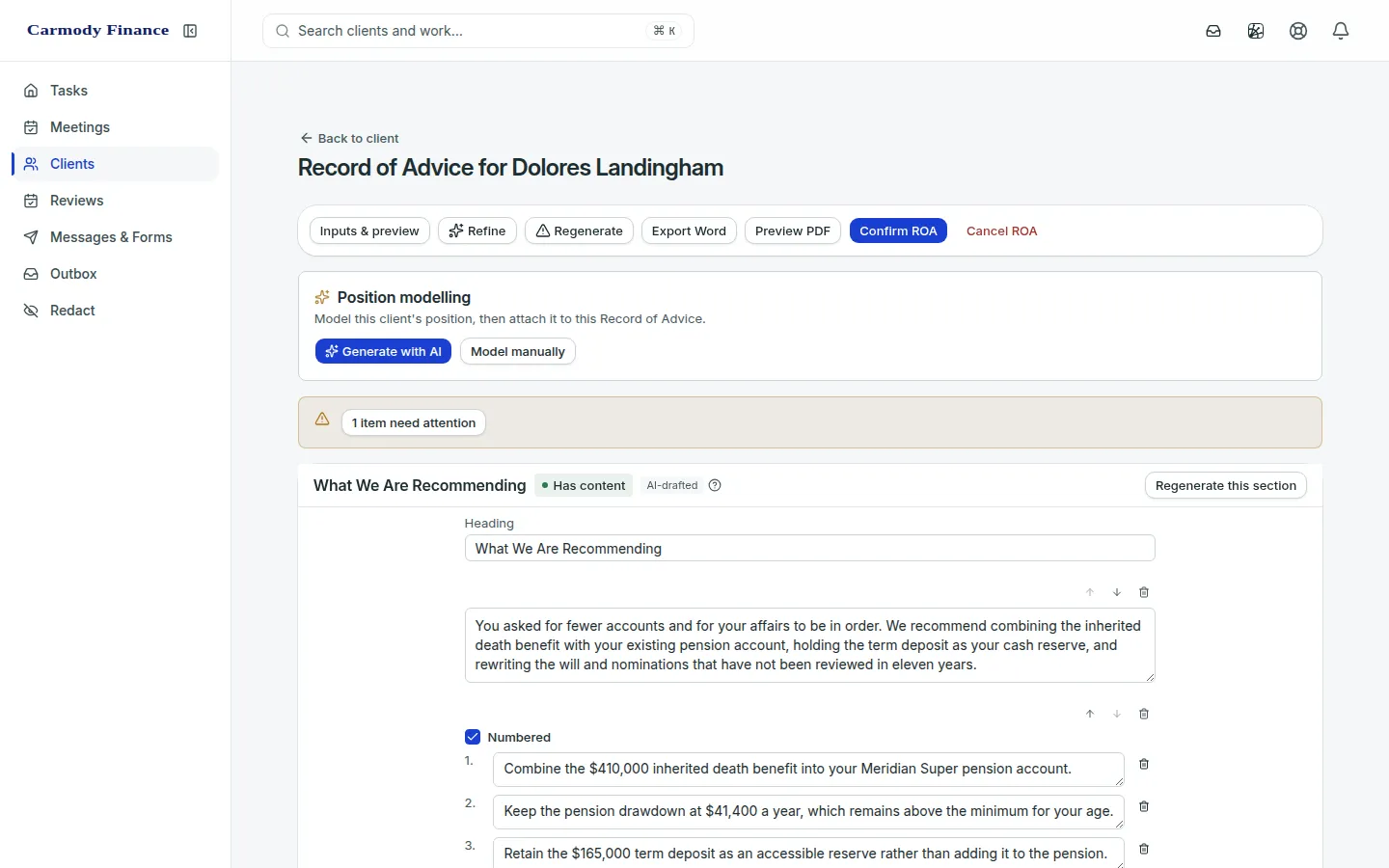
Task: Go to Tasks in the sidebar
Action: coord(116,91)
